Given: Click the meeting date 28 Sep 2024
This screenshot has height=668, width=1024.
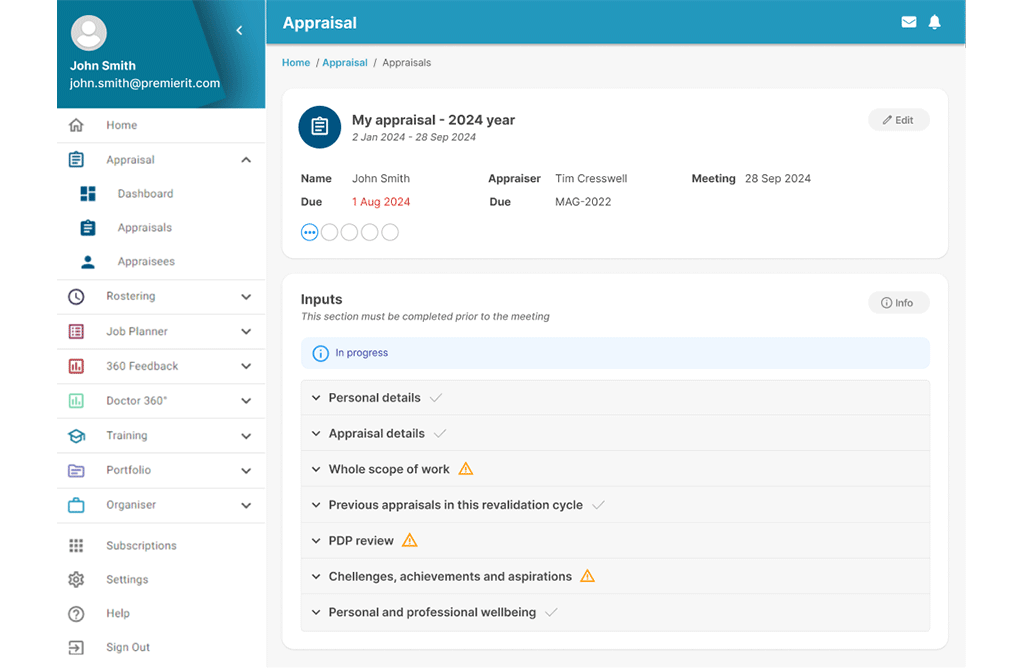Looking at the screenshot, I should pos(778,178).
